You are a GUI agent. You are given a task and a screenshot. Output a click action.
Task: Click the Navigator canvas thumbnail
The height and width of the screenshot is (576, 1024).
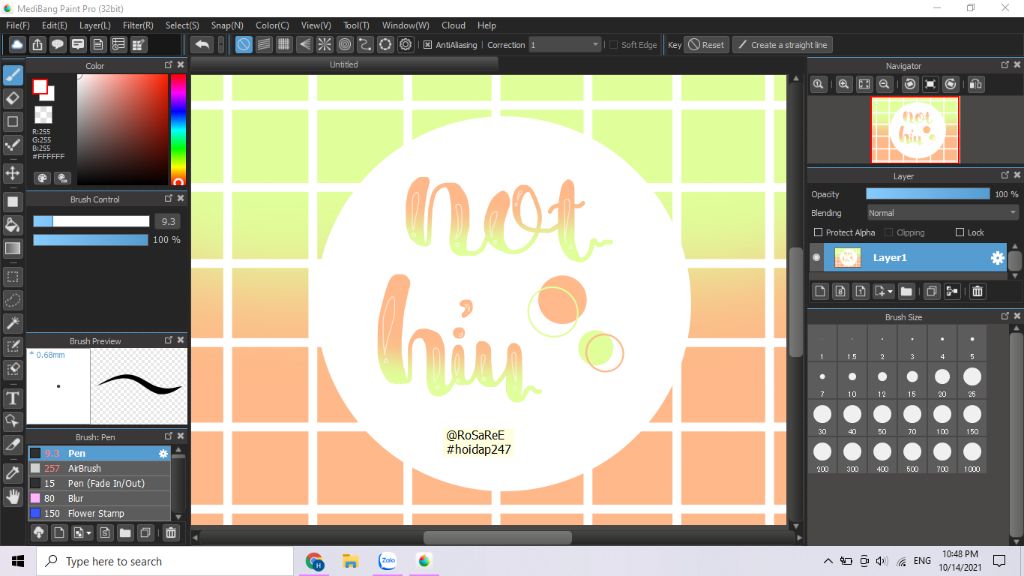point(915,130)
